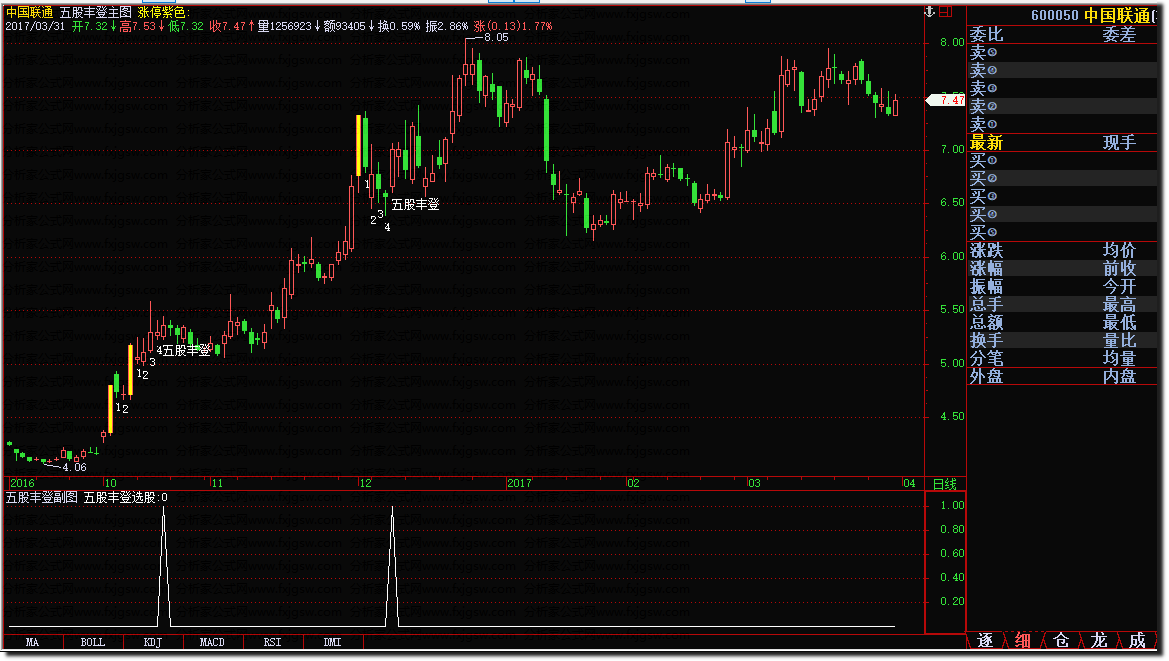
Task: Click the 涨停紫色 legend label
Action: point(163,13)
